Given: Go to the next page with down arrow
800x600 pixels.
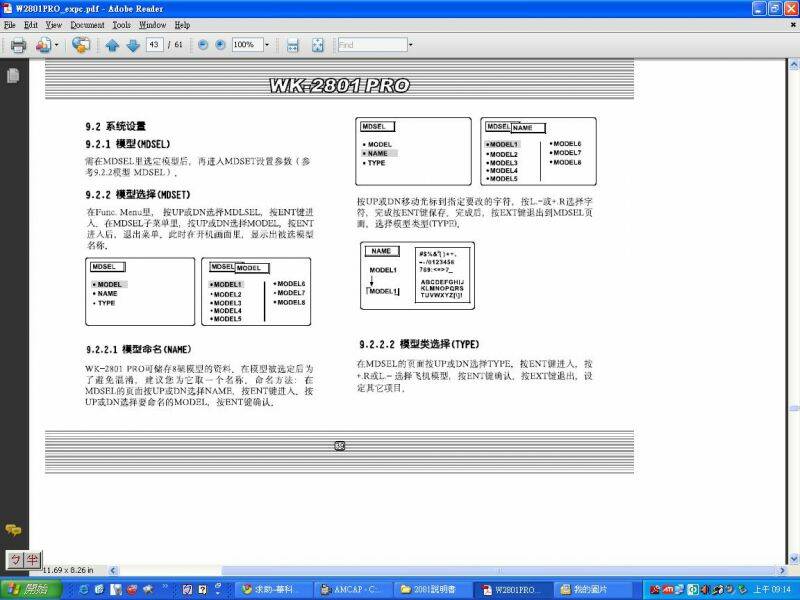Looking at the screenshot, I should (x=133, y=45).
